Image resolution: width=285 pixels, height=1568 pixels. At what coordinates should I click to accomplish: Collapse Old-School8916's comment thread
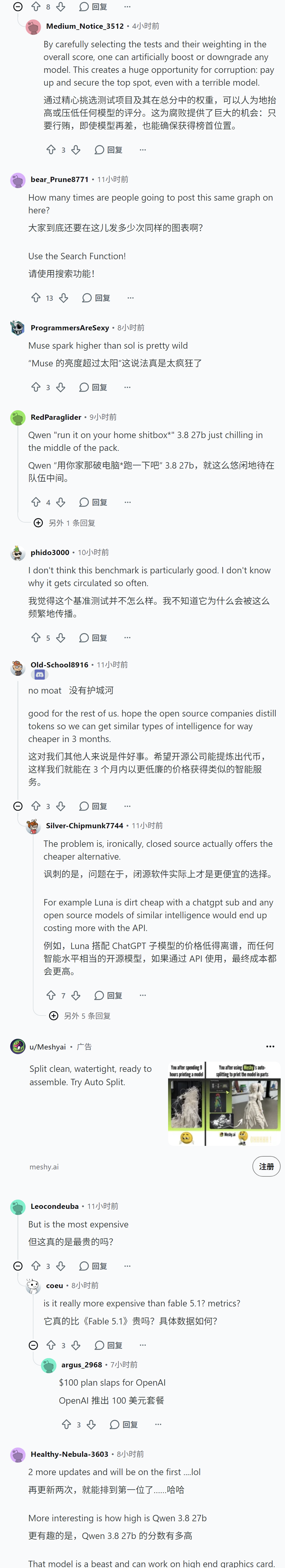coord(18,806)
